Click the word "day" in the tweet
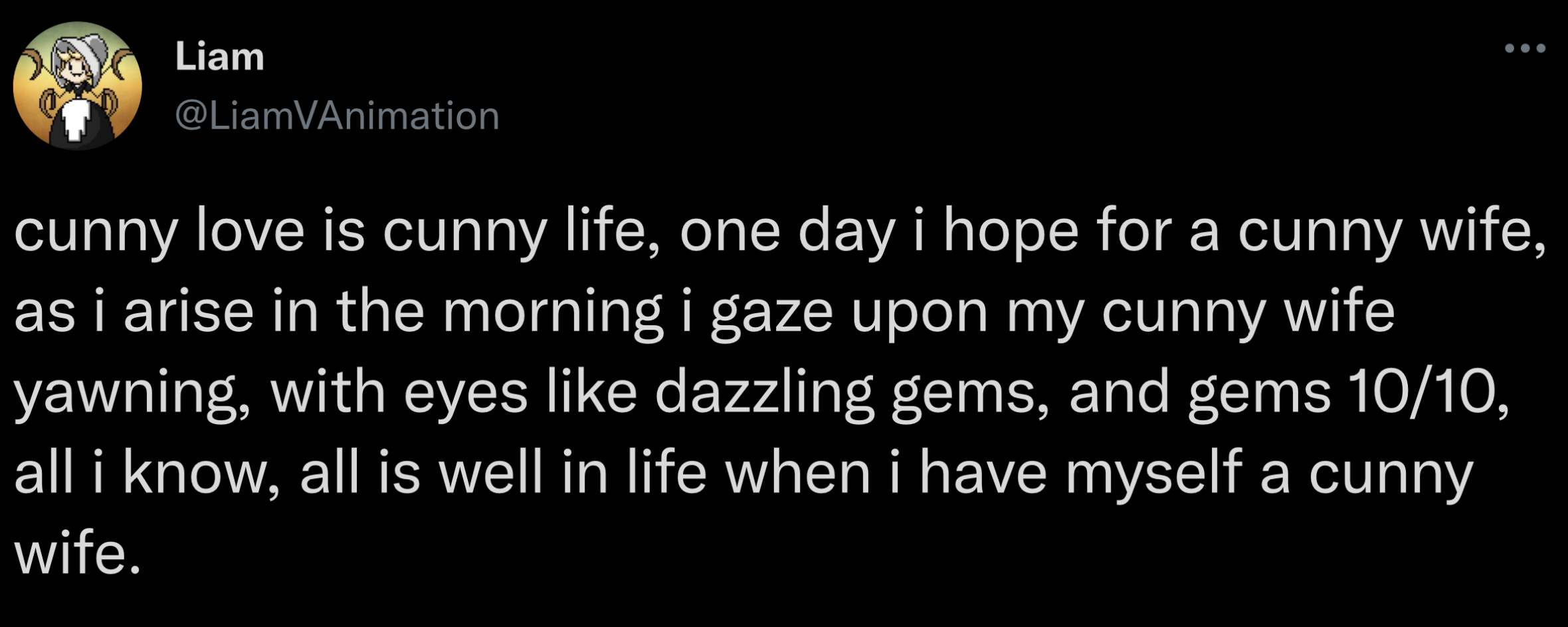The width and height of the screenshot is (1568, 627). 847,233
